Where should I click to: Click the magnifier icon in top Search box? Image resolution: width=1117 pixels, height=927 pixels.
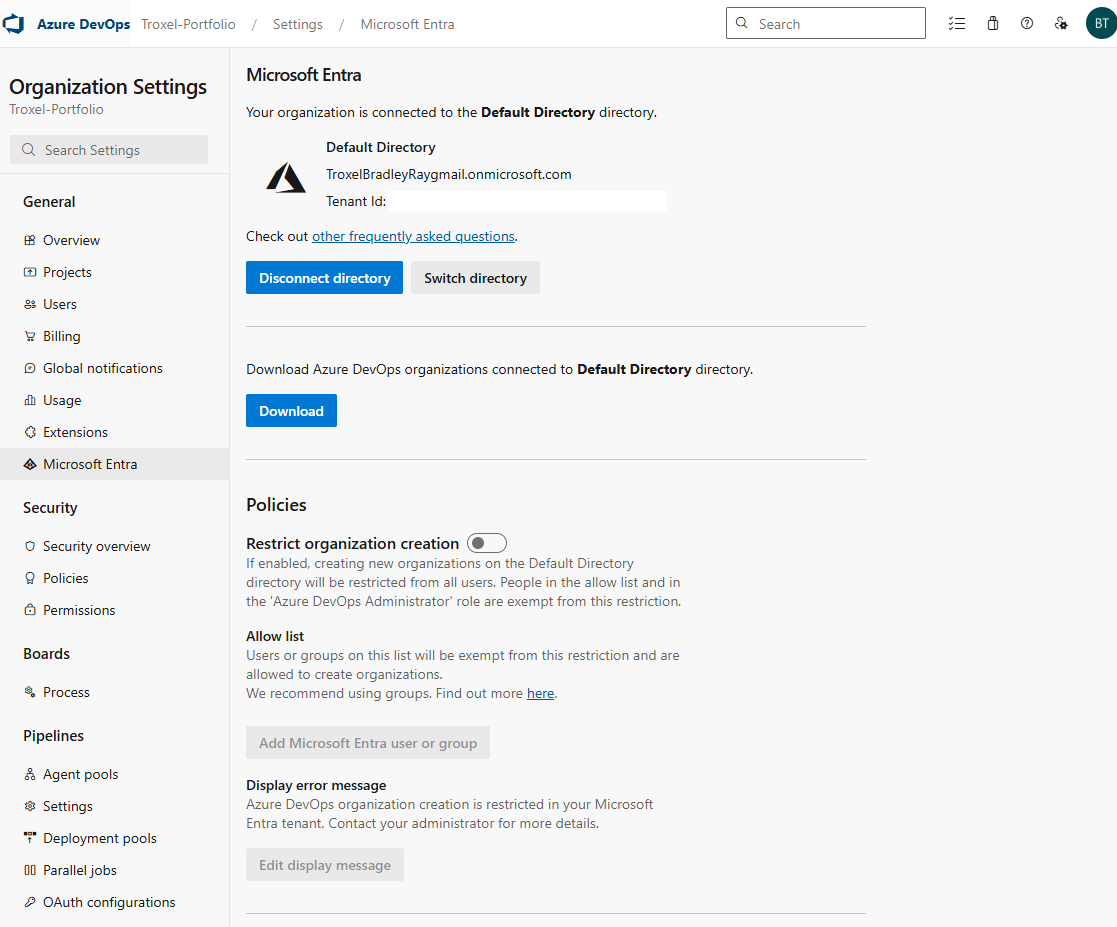(x=742, y=23)
